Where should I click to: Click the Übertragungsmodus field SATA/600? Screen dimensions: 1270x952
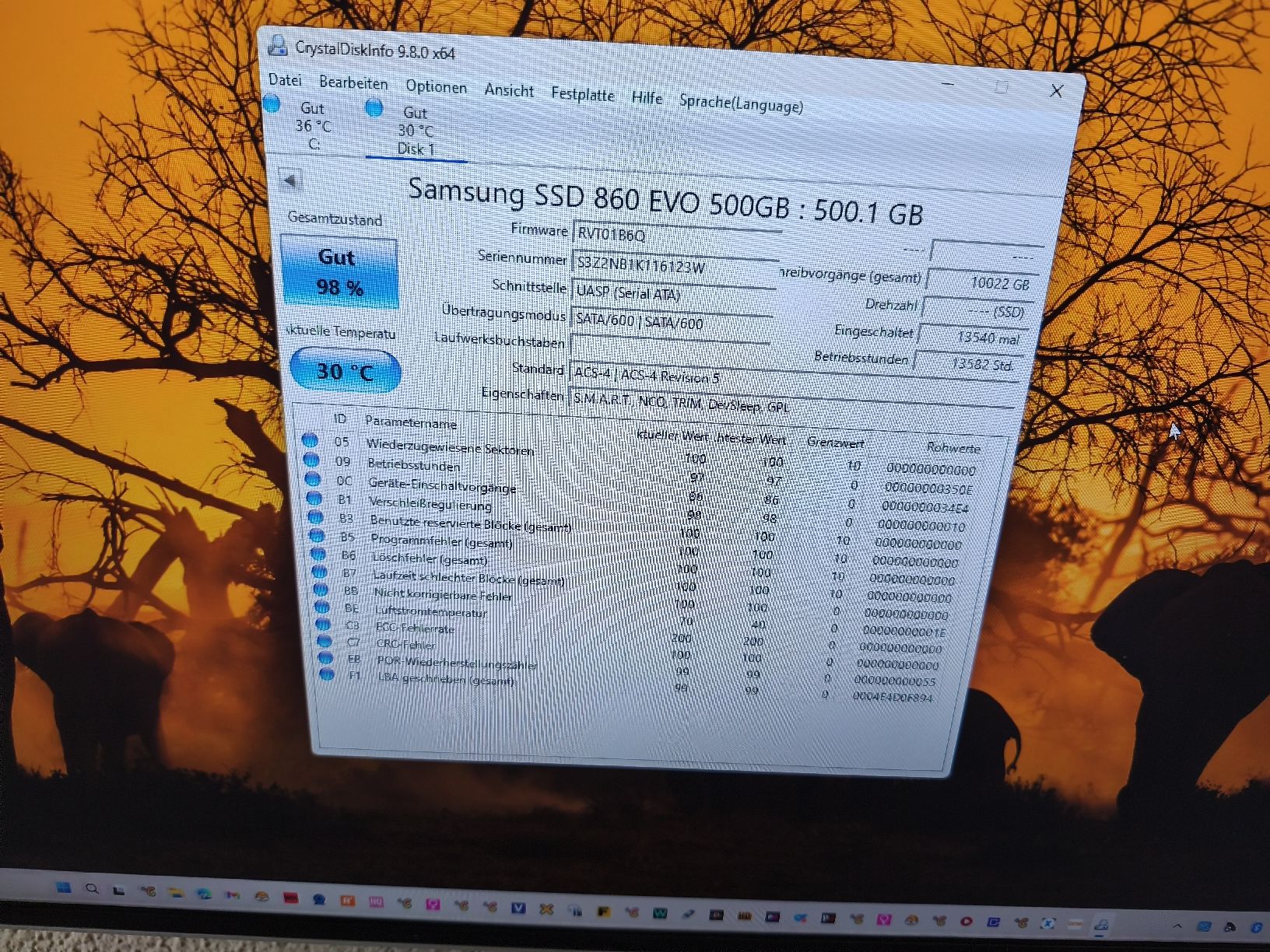click(x=671, y=322)
